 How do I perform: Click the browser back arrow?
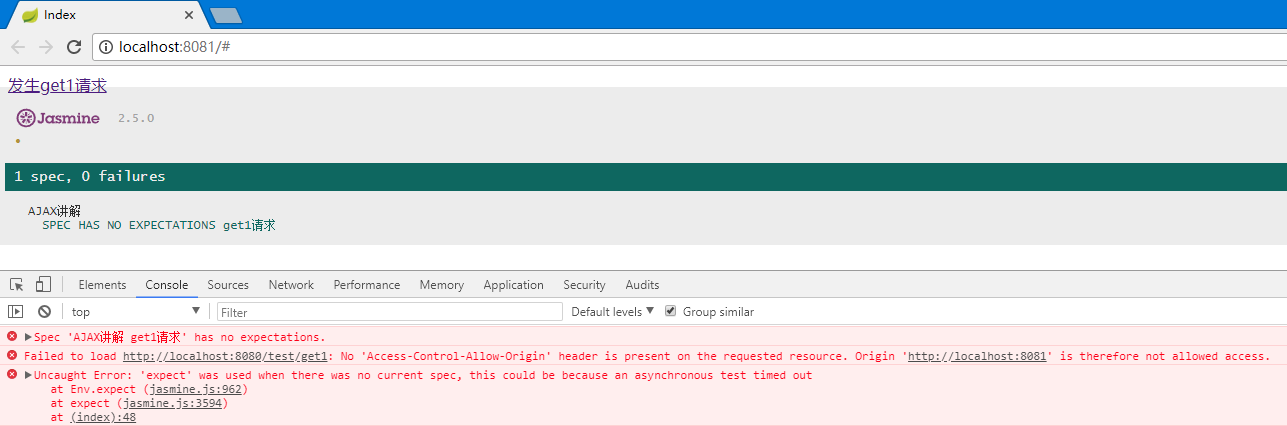(18, 47)
